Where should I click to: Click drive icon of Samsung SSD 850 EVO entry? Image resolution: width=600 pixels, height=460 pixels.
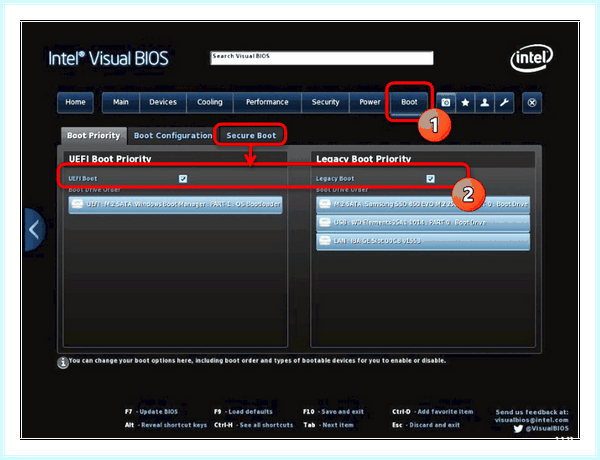[x=325, y=204]
